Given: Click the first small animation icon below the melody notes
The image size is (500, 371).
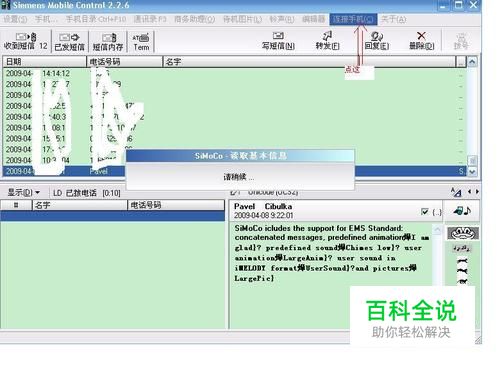Looking at the screenshot, I should pyautogui.click(x=463, y=261).
